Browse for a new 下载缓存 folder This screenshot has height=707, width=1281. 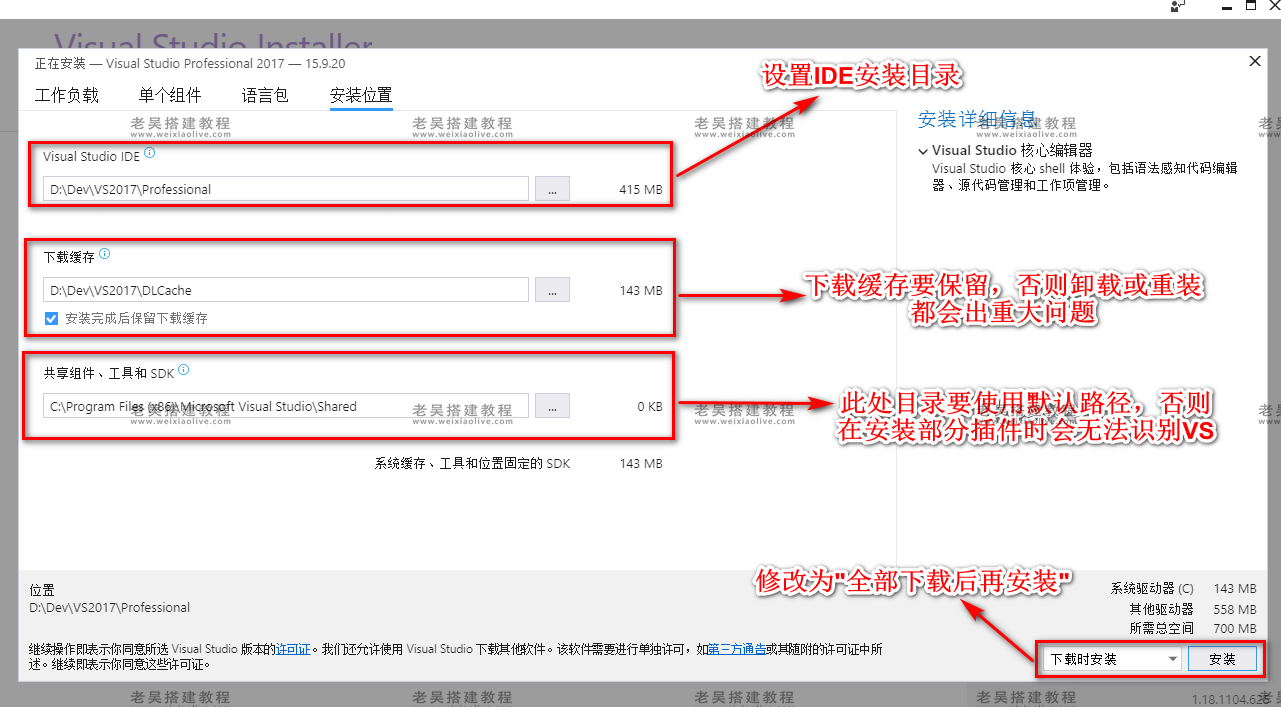[x=552, y=290]
